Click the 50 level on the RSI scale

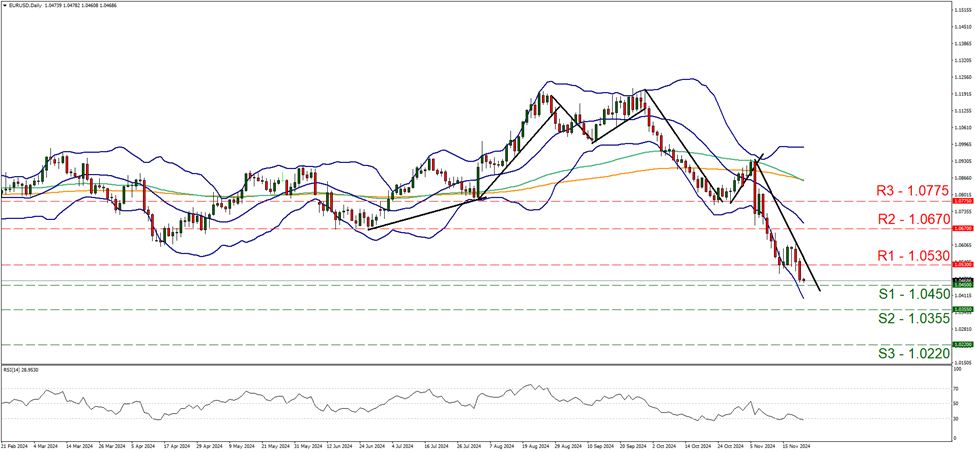[x=956, y=404]
